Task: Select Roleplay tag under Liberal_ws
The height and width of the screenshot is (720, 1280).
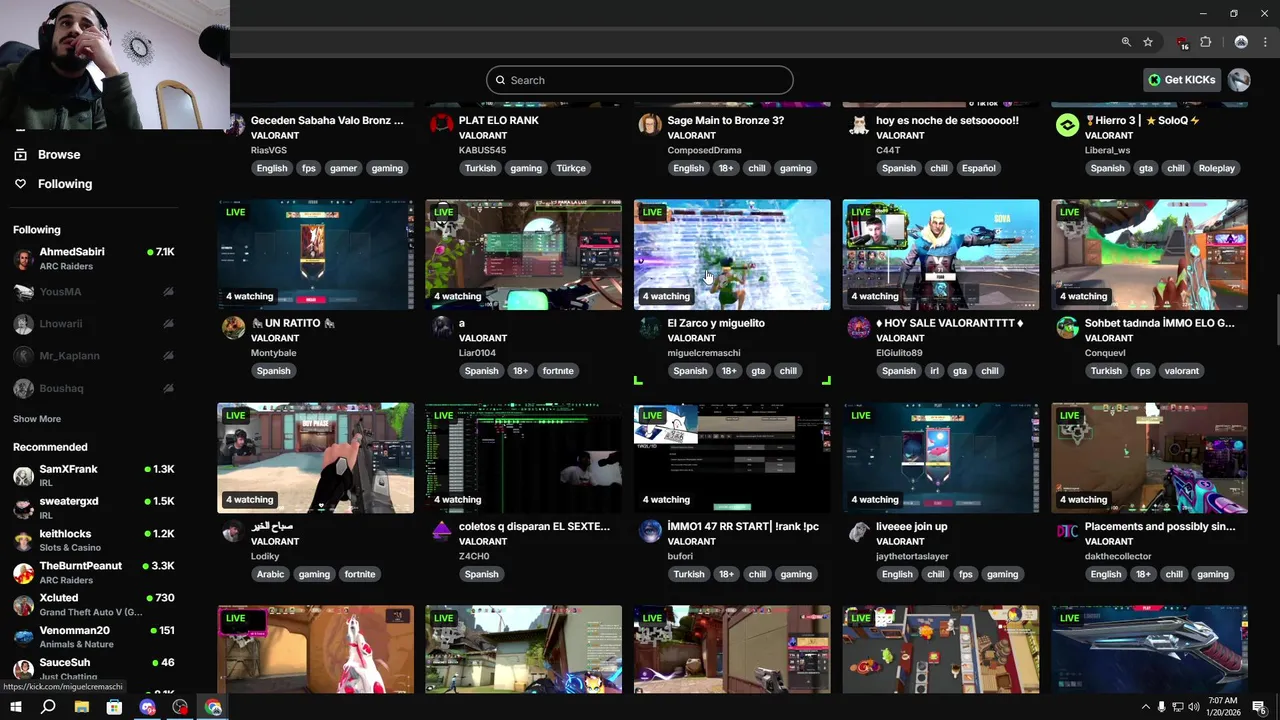Action: click(x=1216, y=168)
